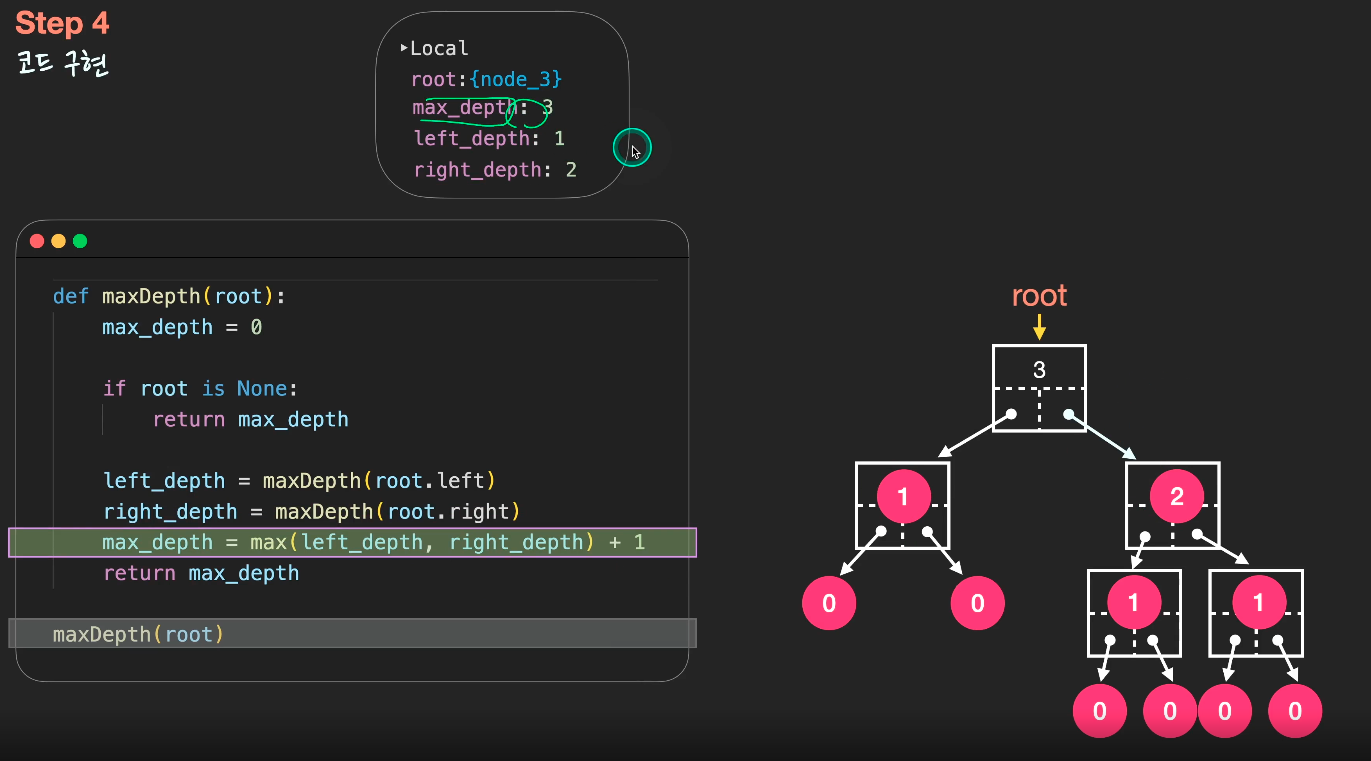
Task: Click the highlighted max(left_depth, right_depth) + 1 line
Action: [373, 543]
